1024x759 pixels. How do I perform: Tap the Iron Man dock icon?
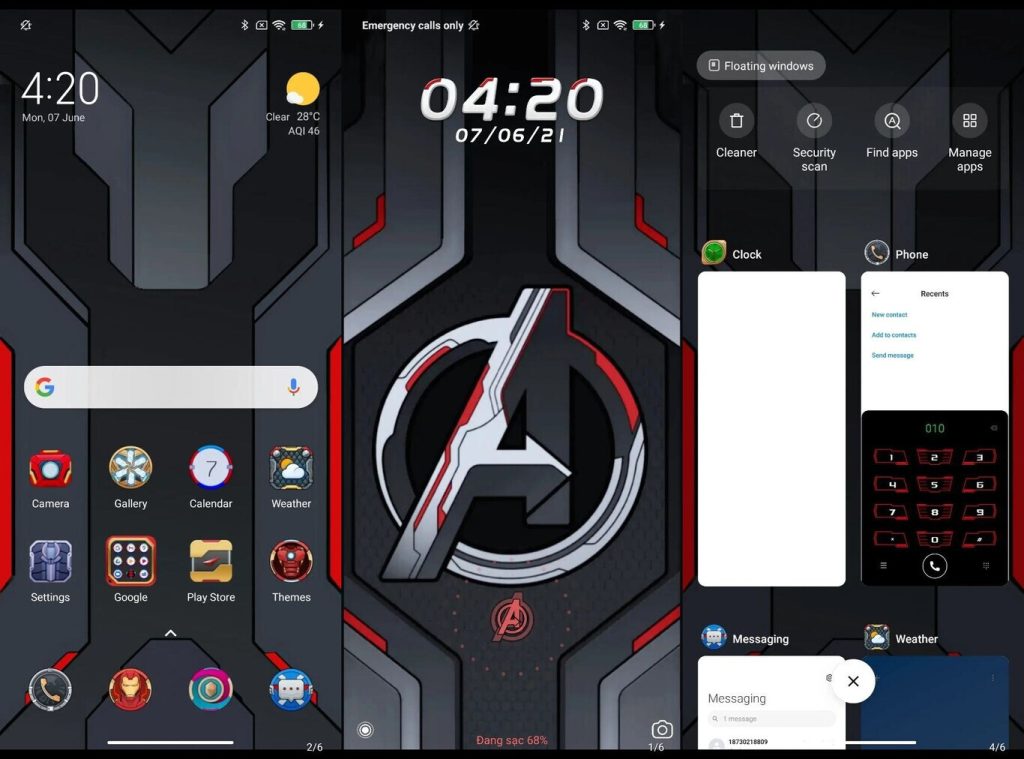(131, 690)
